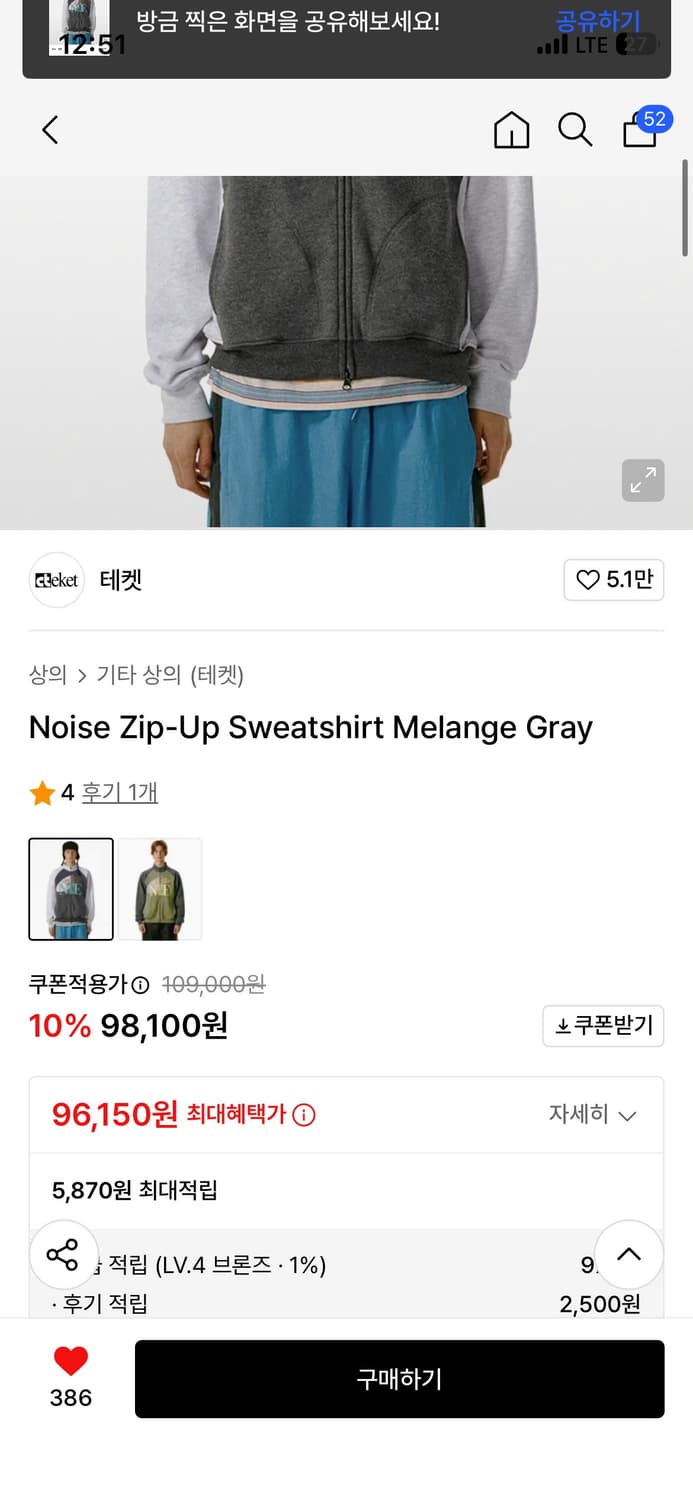
Task: Open the 후기 1개 reviews link
Action: click(120, 793)
